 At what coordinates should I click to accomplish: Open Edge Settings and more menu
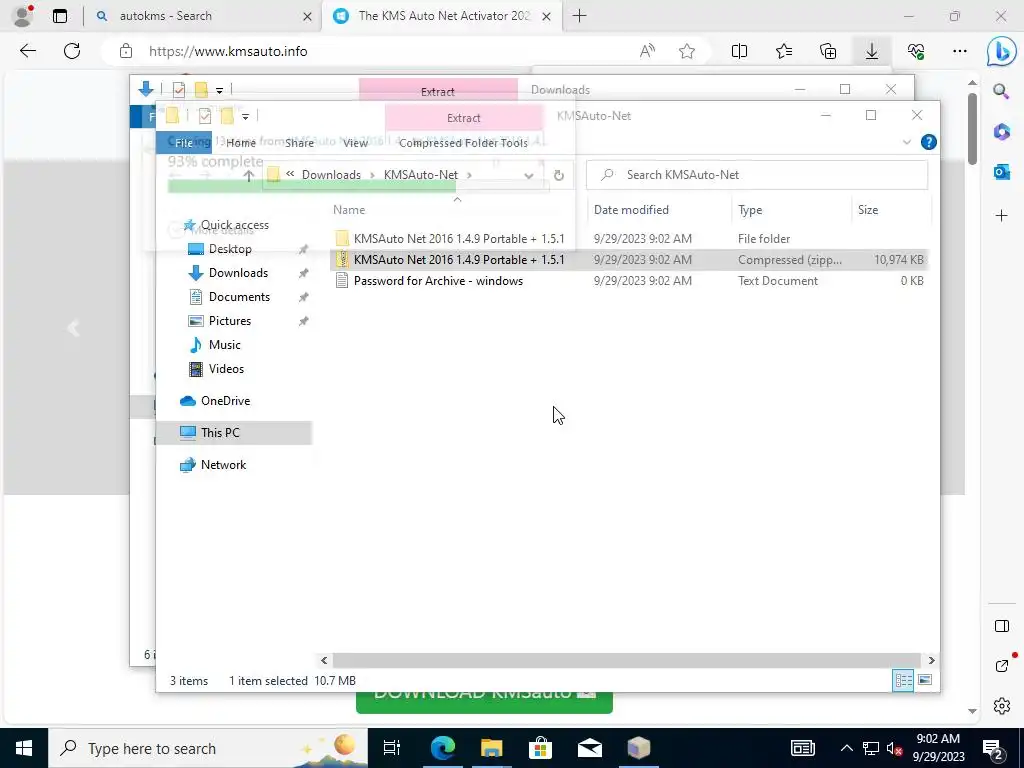[x=960, y=51]
